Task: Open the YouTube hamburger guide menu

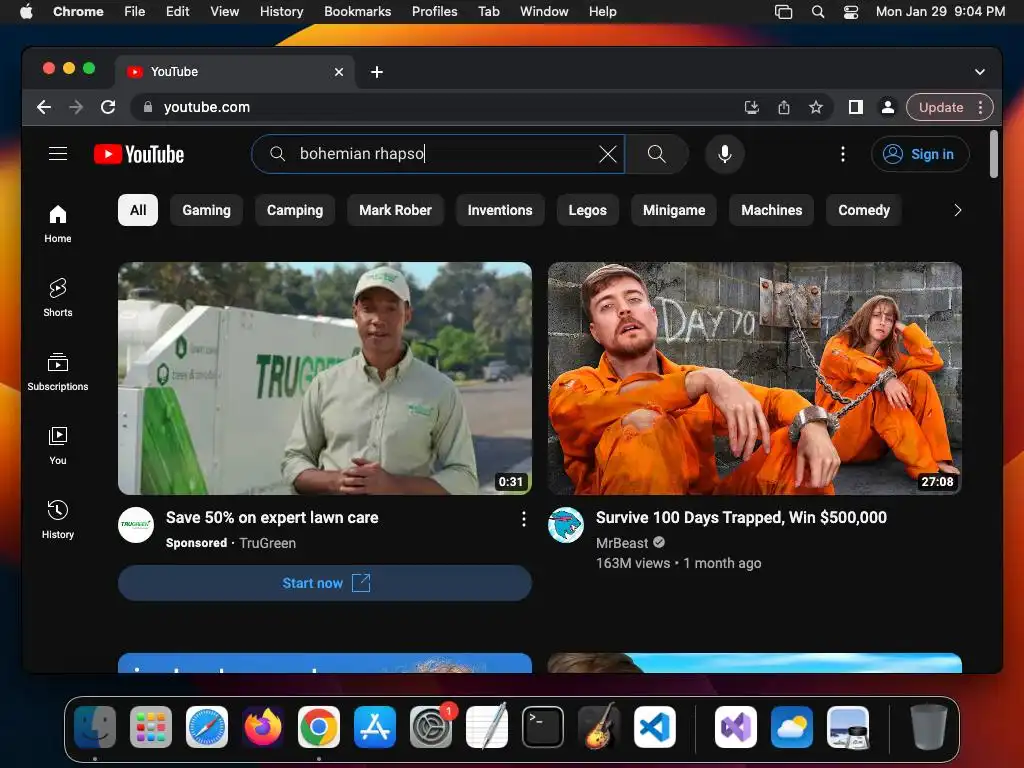Action: click(x=58, y=153)
